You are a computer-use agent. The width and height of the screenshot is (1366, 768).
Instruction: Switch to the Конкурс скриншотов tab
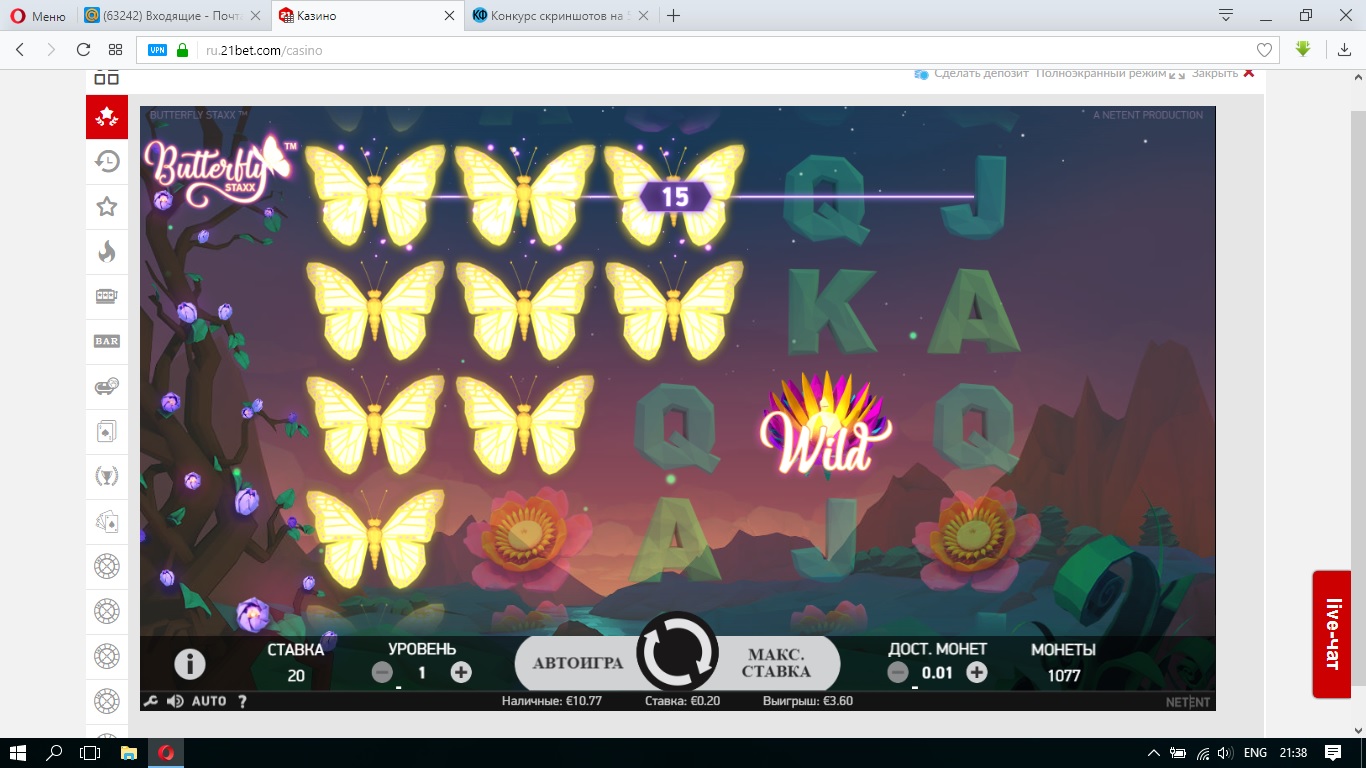point(559,16)
